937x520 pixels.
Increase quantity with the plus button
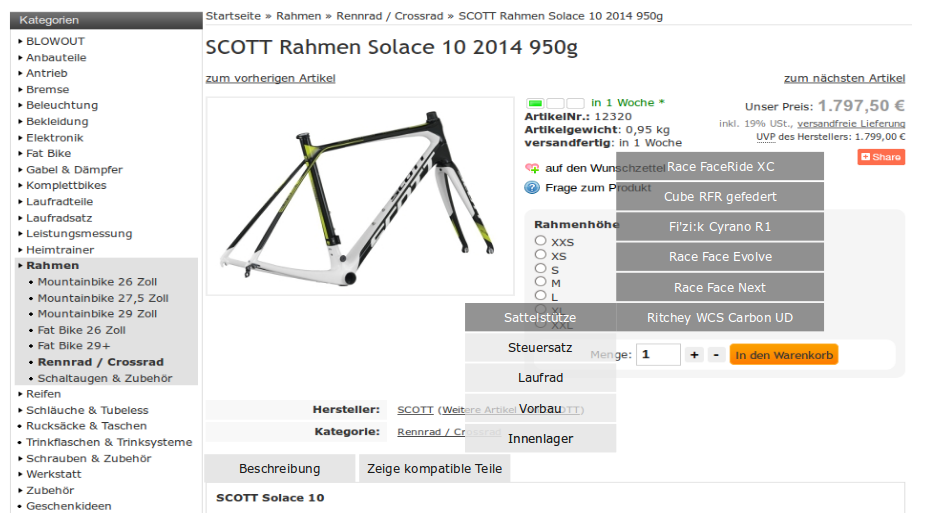click(x=694, y=355)
